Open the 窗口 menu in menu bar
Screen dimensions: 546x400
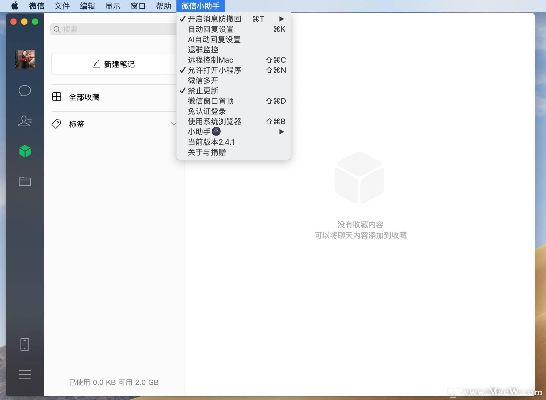[x=138, y=6]
